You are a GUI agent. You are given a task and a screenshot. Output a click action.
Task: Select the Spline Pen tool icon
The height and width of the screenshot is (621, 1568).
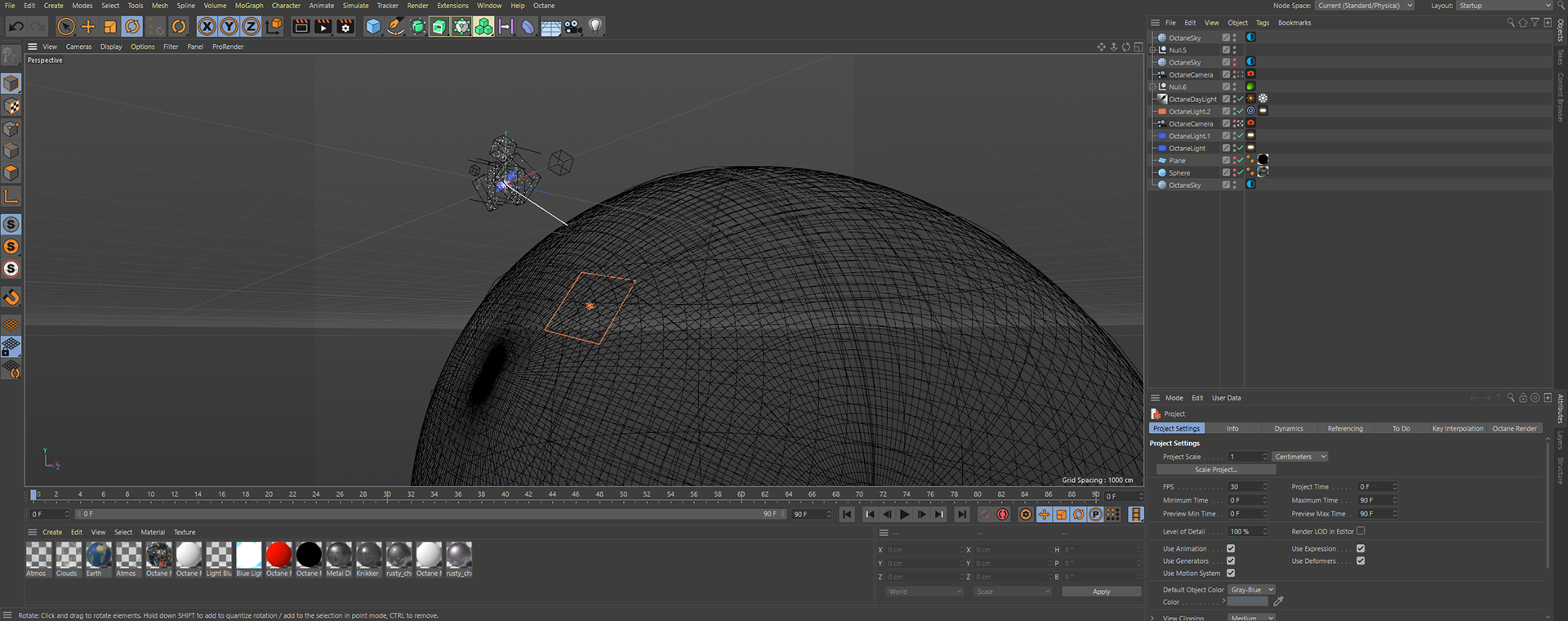[x=395, y=27]
